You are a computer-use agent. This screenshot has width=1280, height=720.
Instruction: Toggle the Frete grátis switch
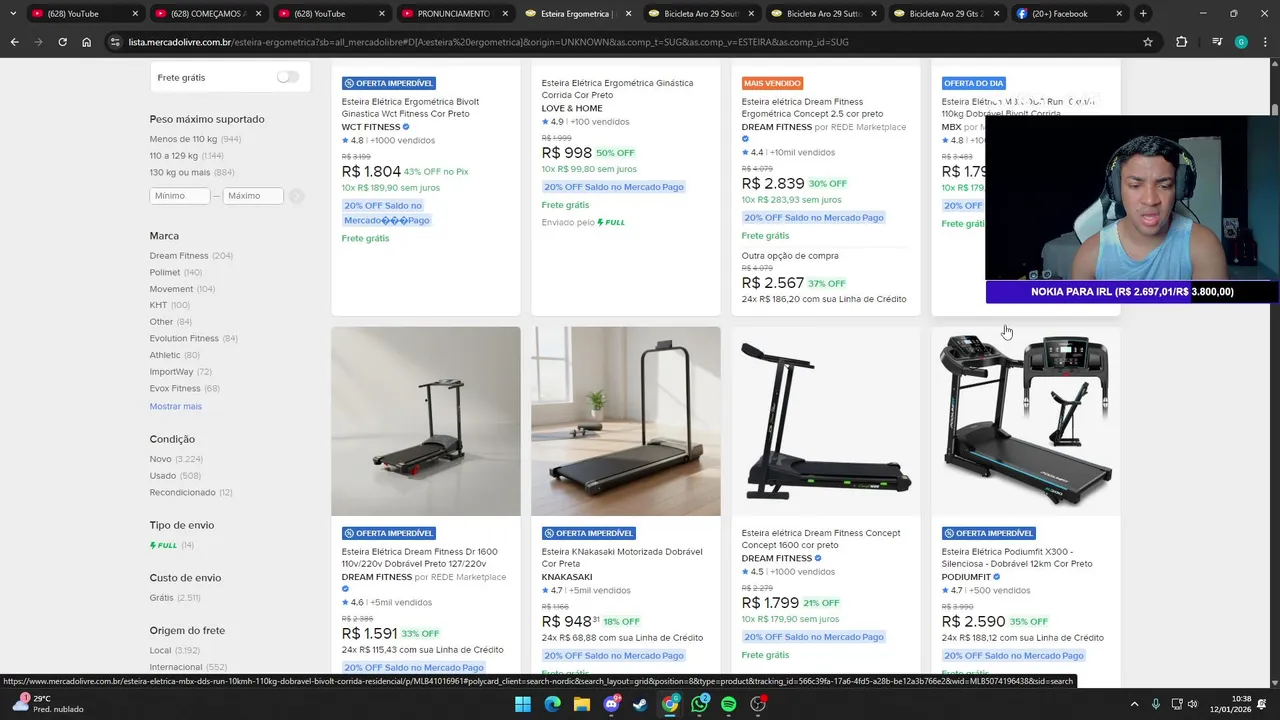point(288,77)
